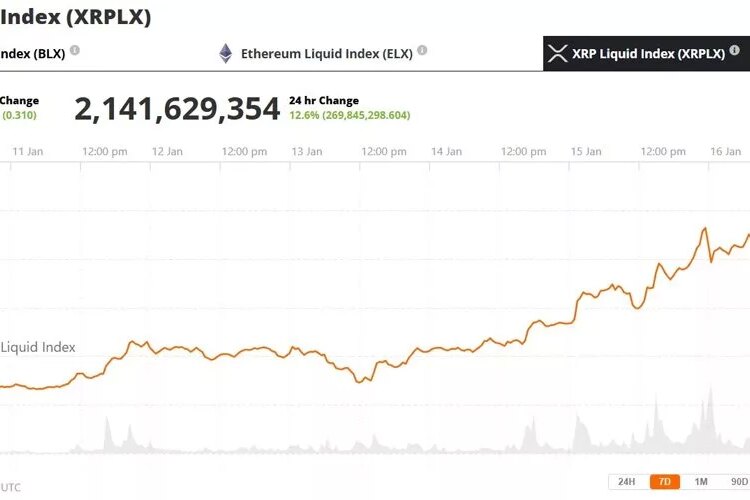Click info icon beside XRP Liquid Index
This screenshot has width=750, height=500.
(x=735, y=51)
